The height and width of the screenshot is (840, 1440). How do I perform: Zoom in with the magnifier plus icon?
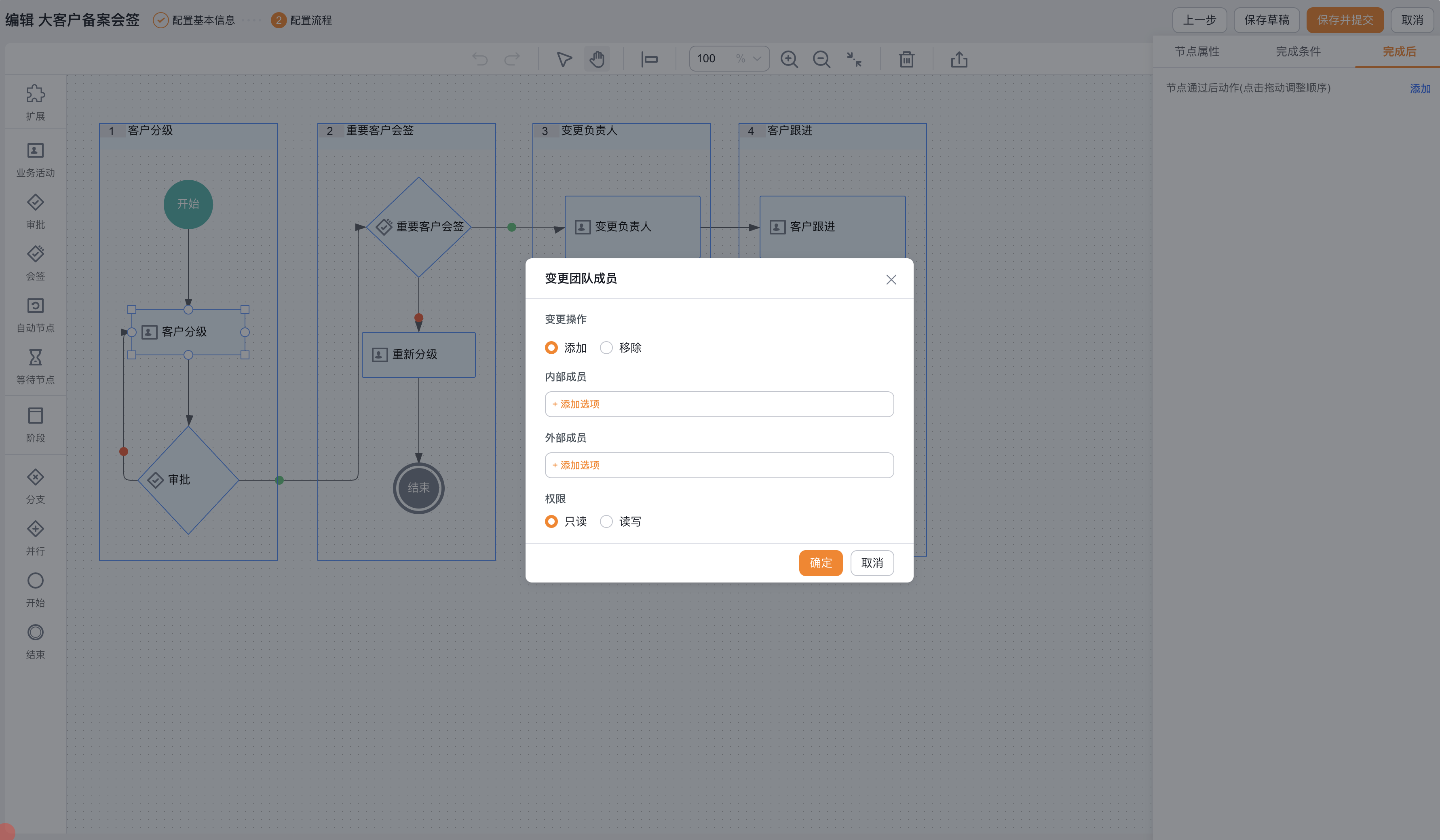coord(789,59)
